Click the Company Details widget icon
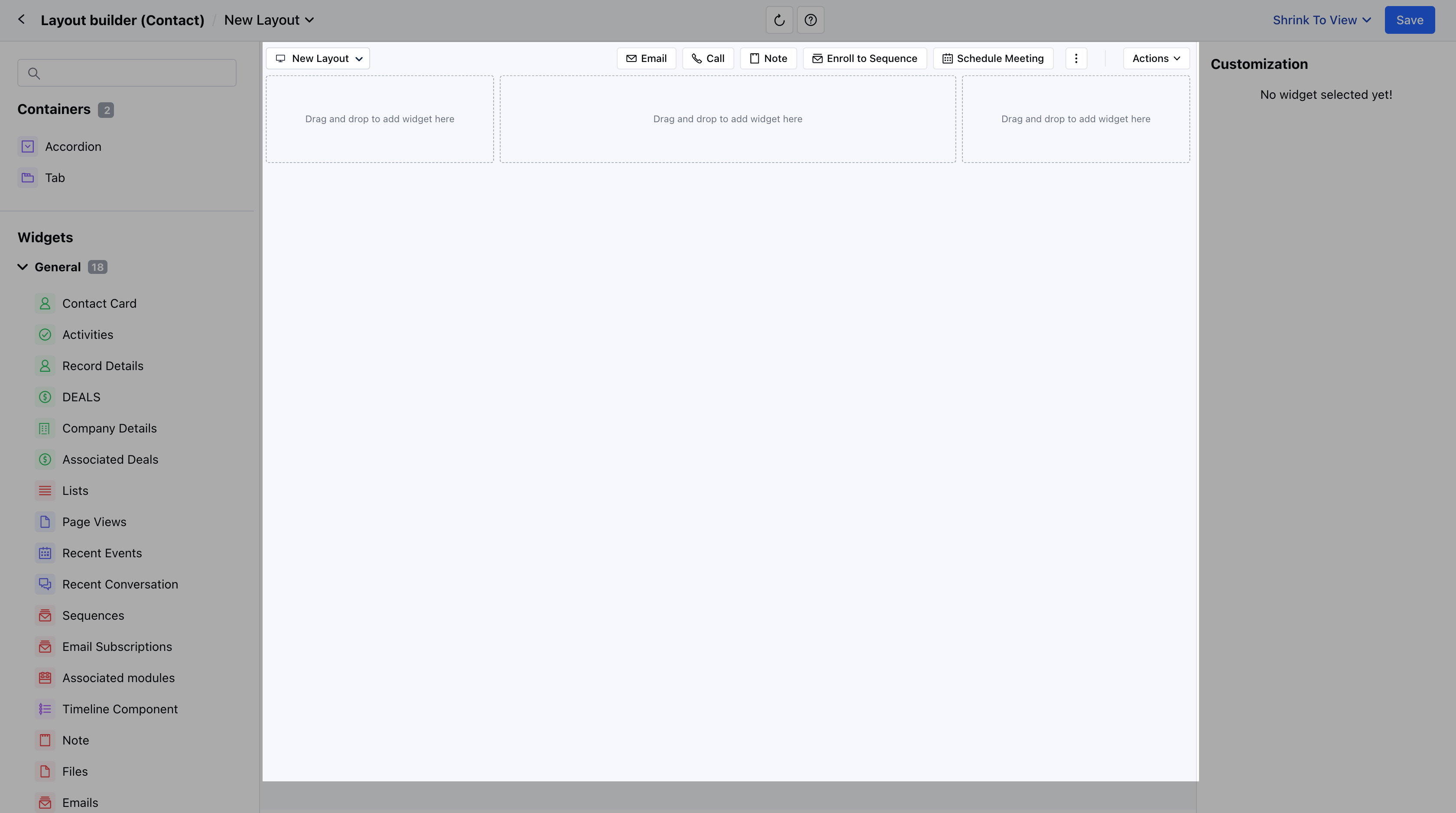Image resolution: width=1456 pixels, height=813 pixels. [x=45, y=428]
